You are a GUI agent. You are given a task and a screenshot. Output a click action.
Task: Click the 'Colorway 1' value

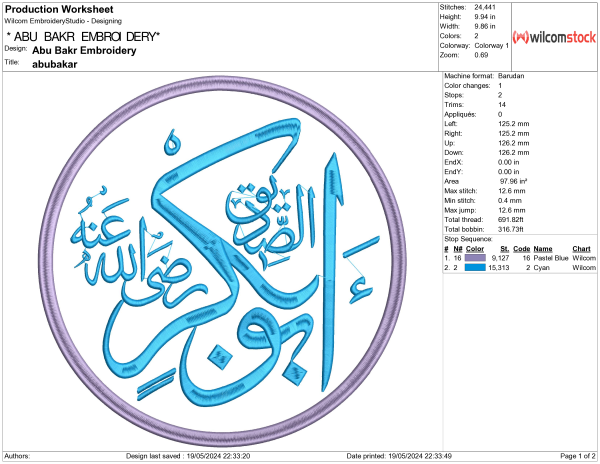pos(492,46)
